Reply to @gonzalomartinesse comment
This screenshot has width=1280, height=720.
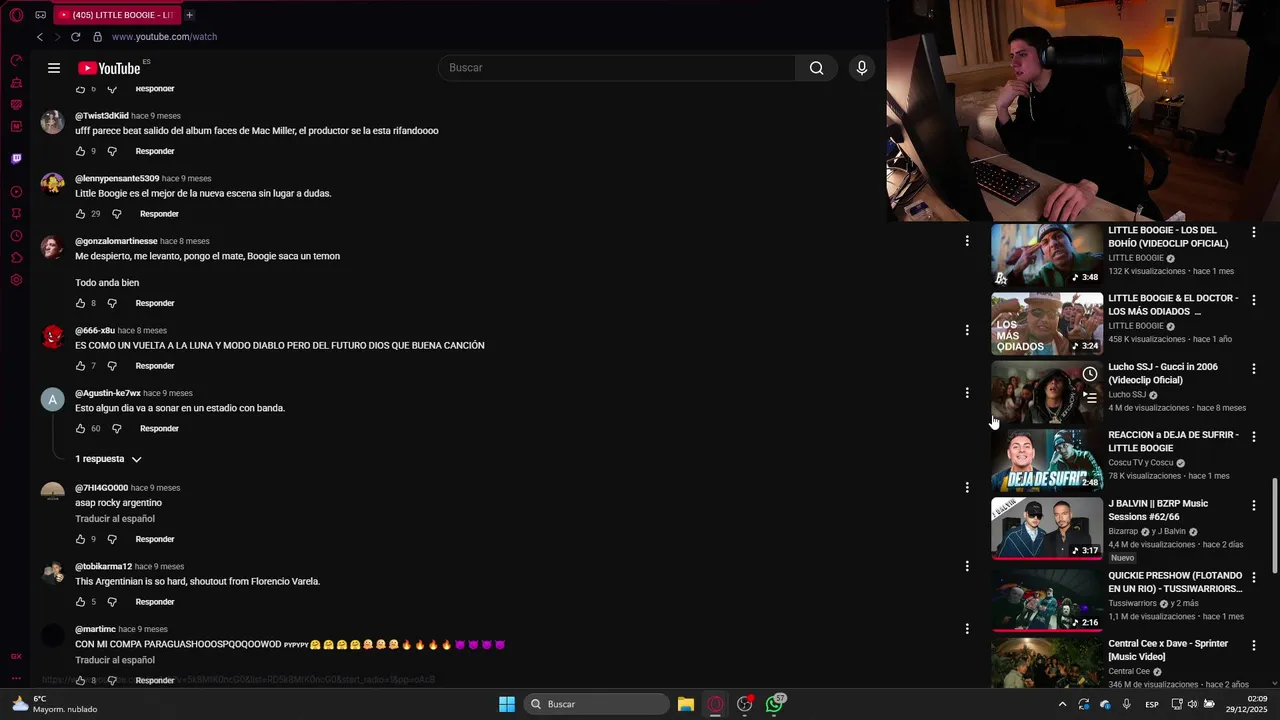(x=155, y=303)
